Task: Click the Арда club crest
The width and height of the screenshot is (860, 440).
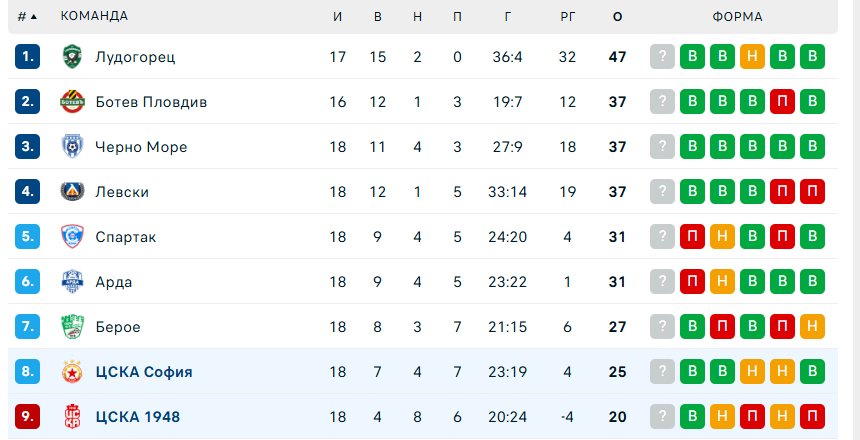Action: tap(72, 282)
